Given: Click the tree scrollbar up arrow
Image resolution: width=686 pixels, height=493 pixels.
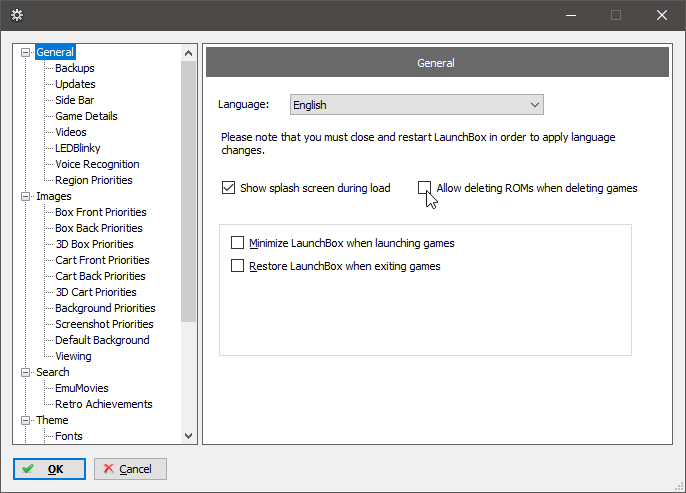Looking at the screenshot, I should coord(189,53).
